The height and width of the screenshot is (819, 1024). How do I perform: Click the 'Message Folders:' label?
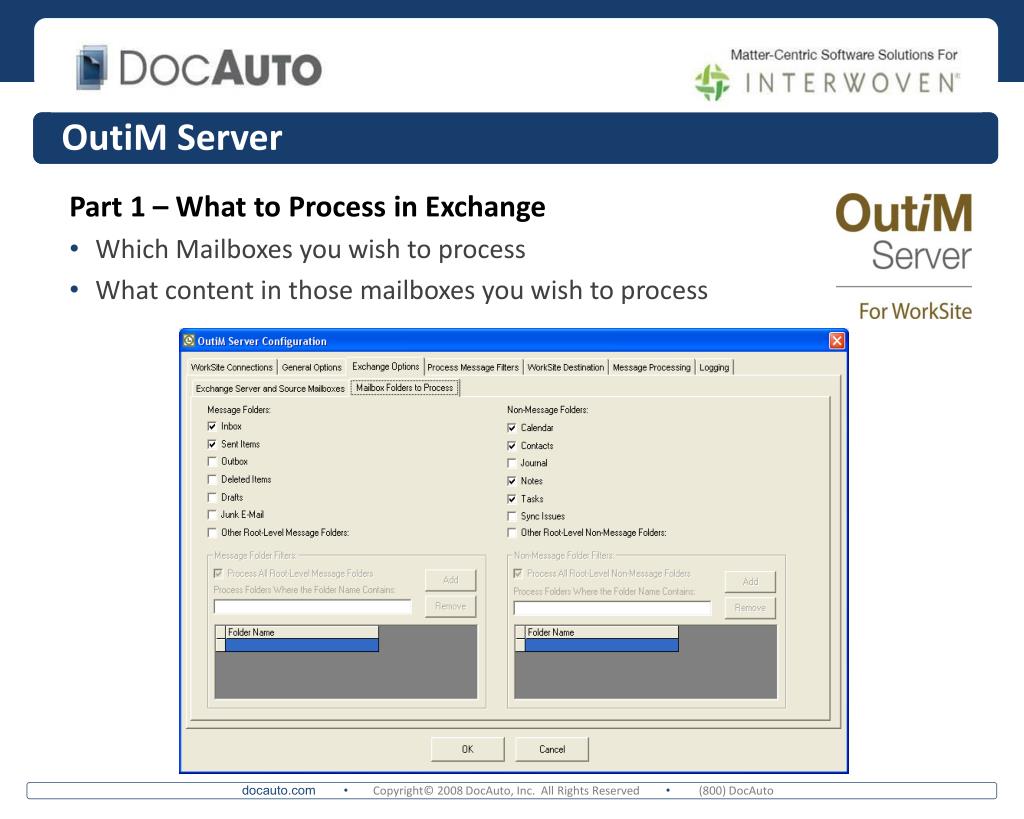click(239, 410)
